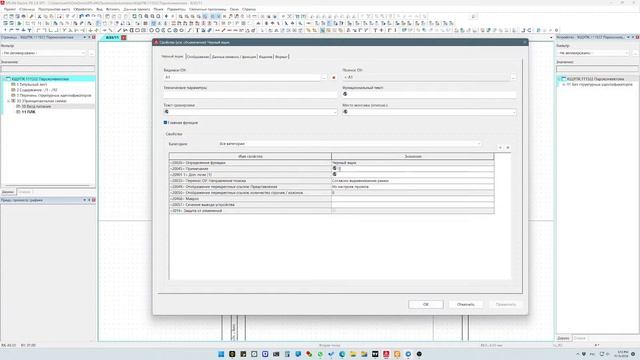Image resolution: width=640 pixels, height=360 pixels.
Task: Close the Предв. просмотр графики panel
Action: [x=93, y=200]
